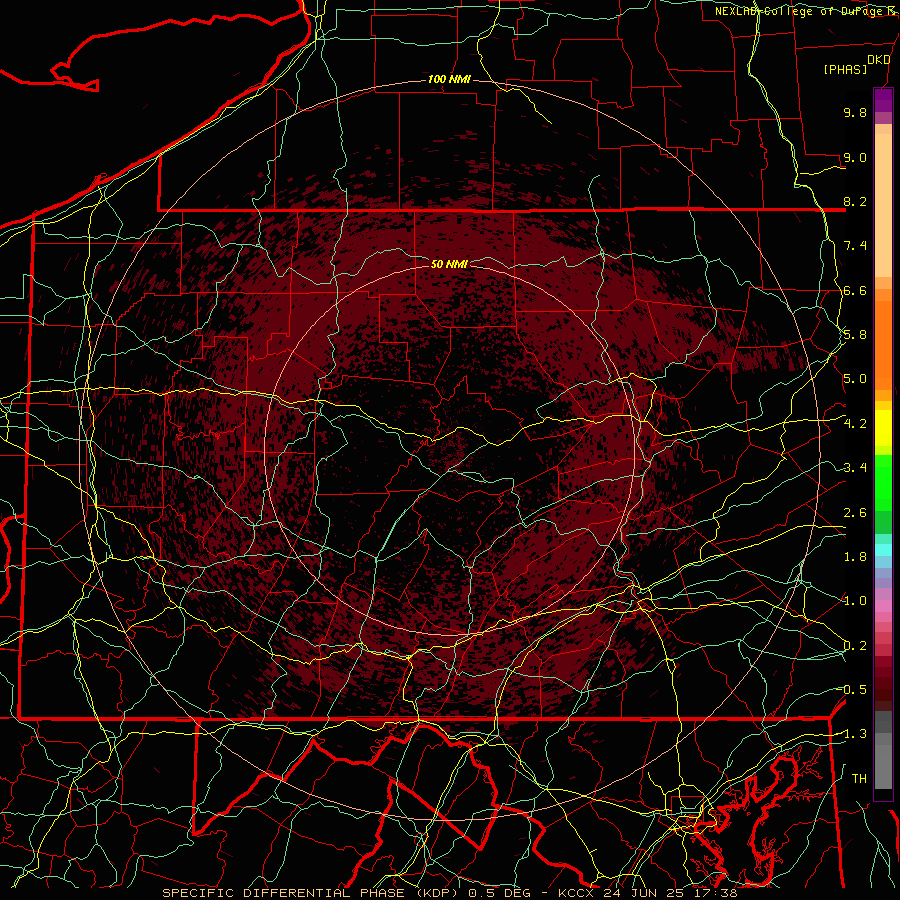
Task: Click the 5.8 value on the color scale
Action: click(x=855, y=335)
